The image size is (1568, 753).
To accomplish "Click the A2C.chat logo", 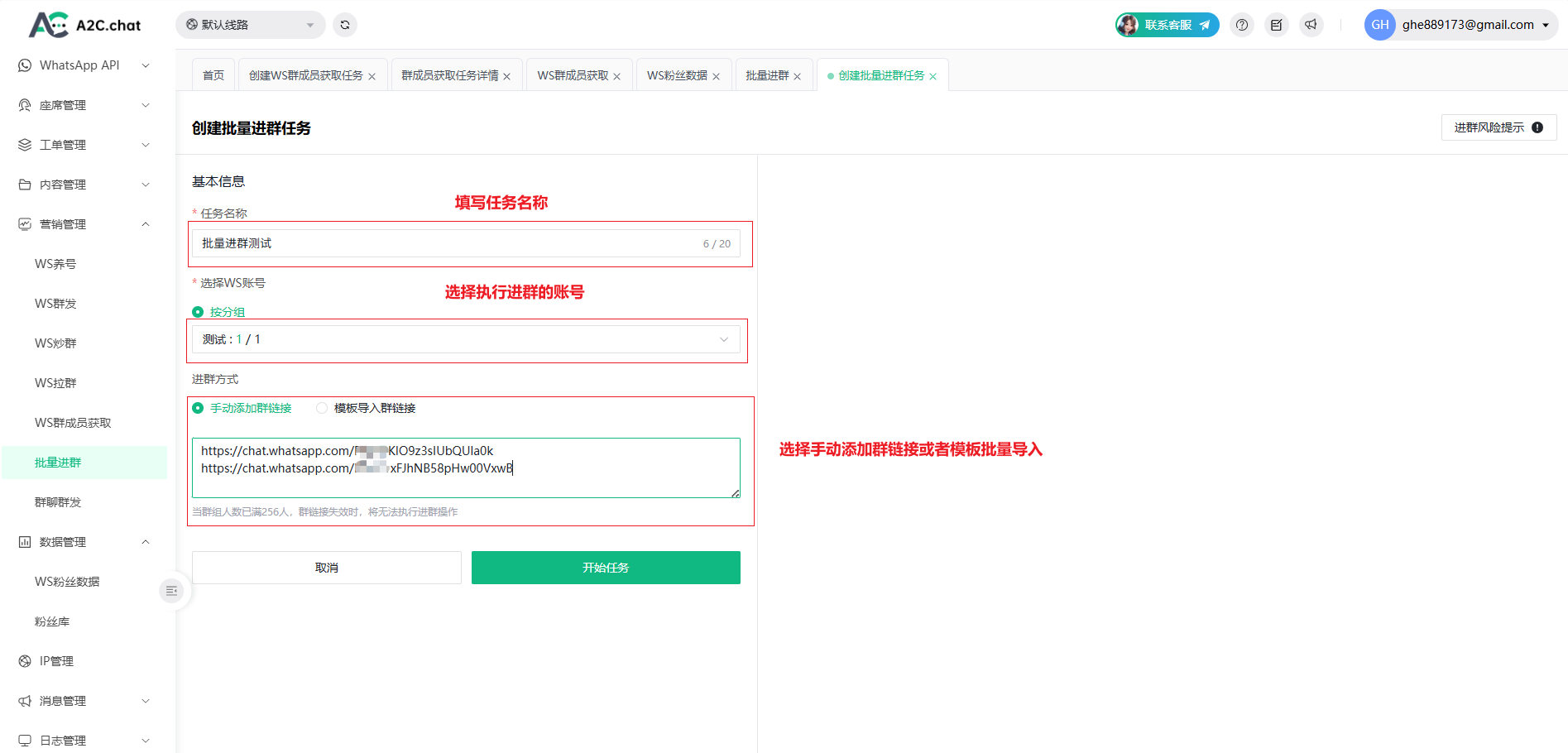I will 85,25.
